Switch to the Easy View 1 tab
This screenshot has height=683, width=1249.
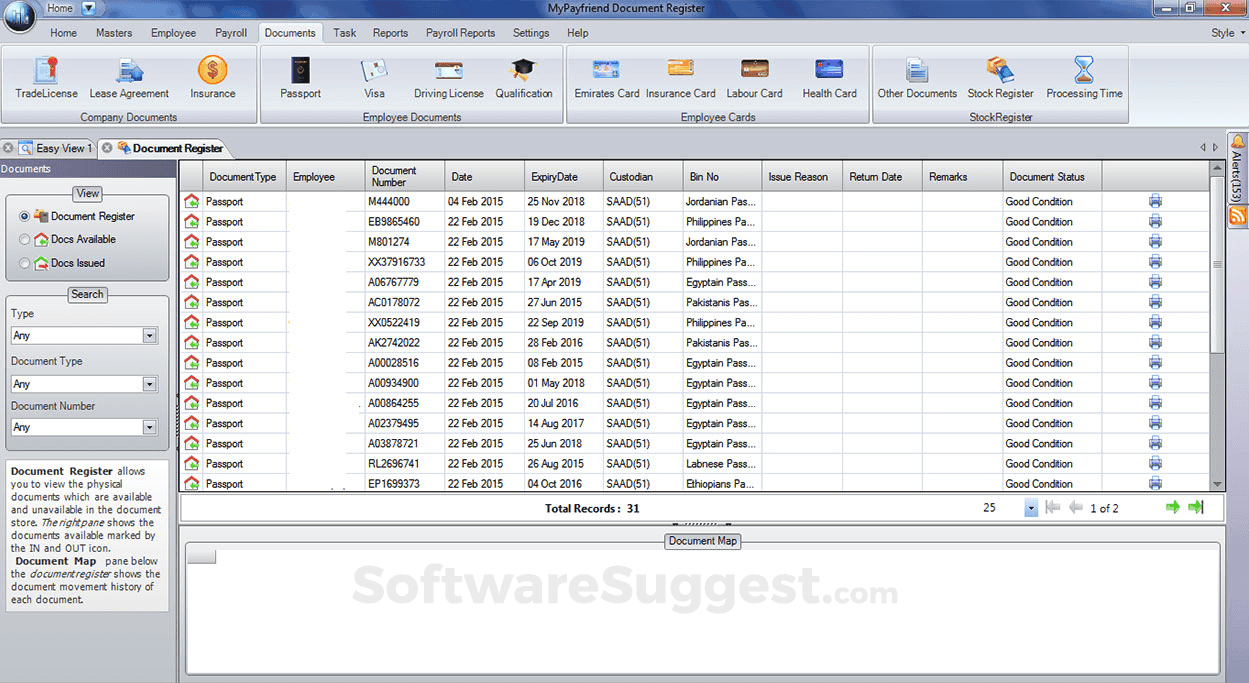tap(63, 148)
